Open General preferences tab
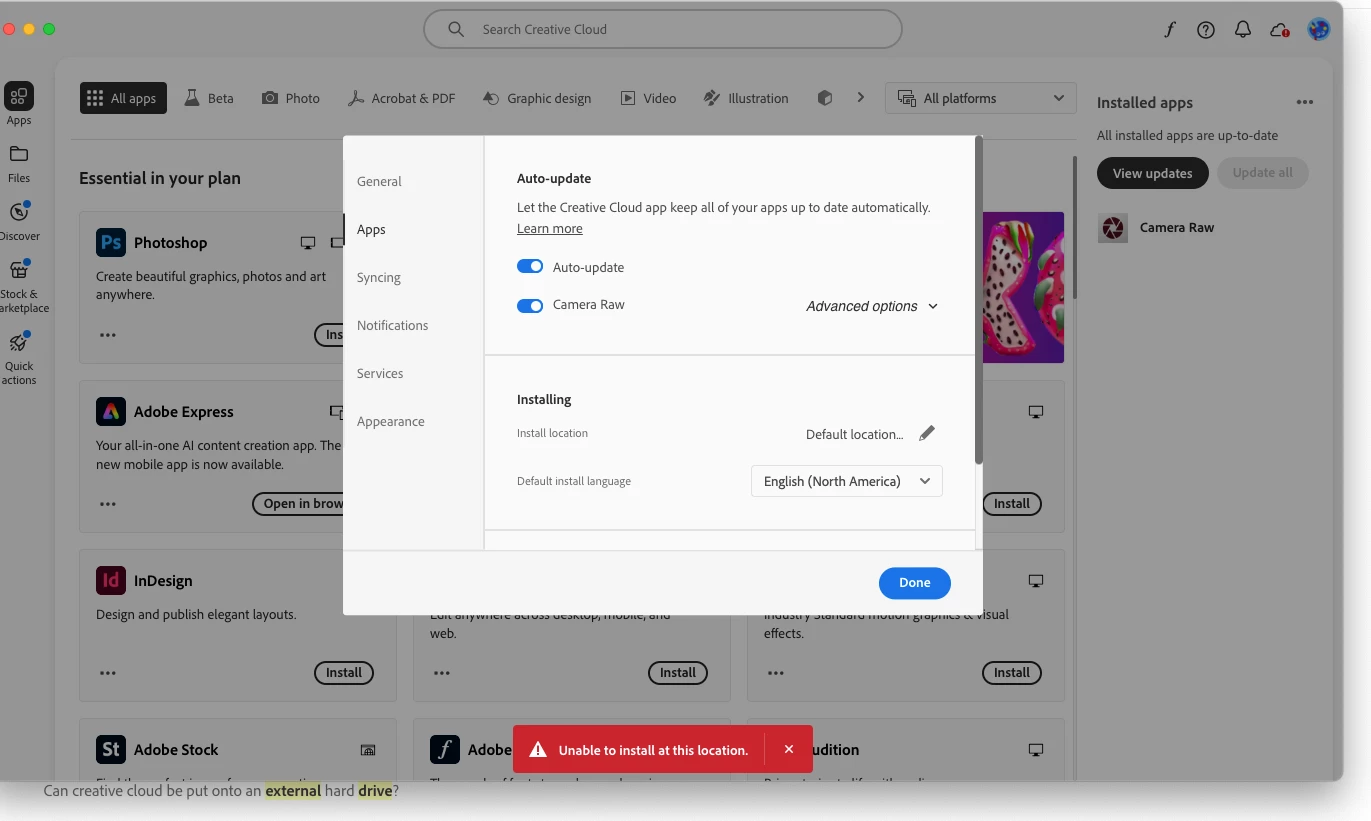The image size is (1371, 821). pos(379,181)
